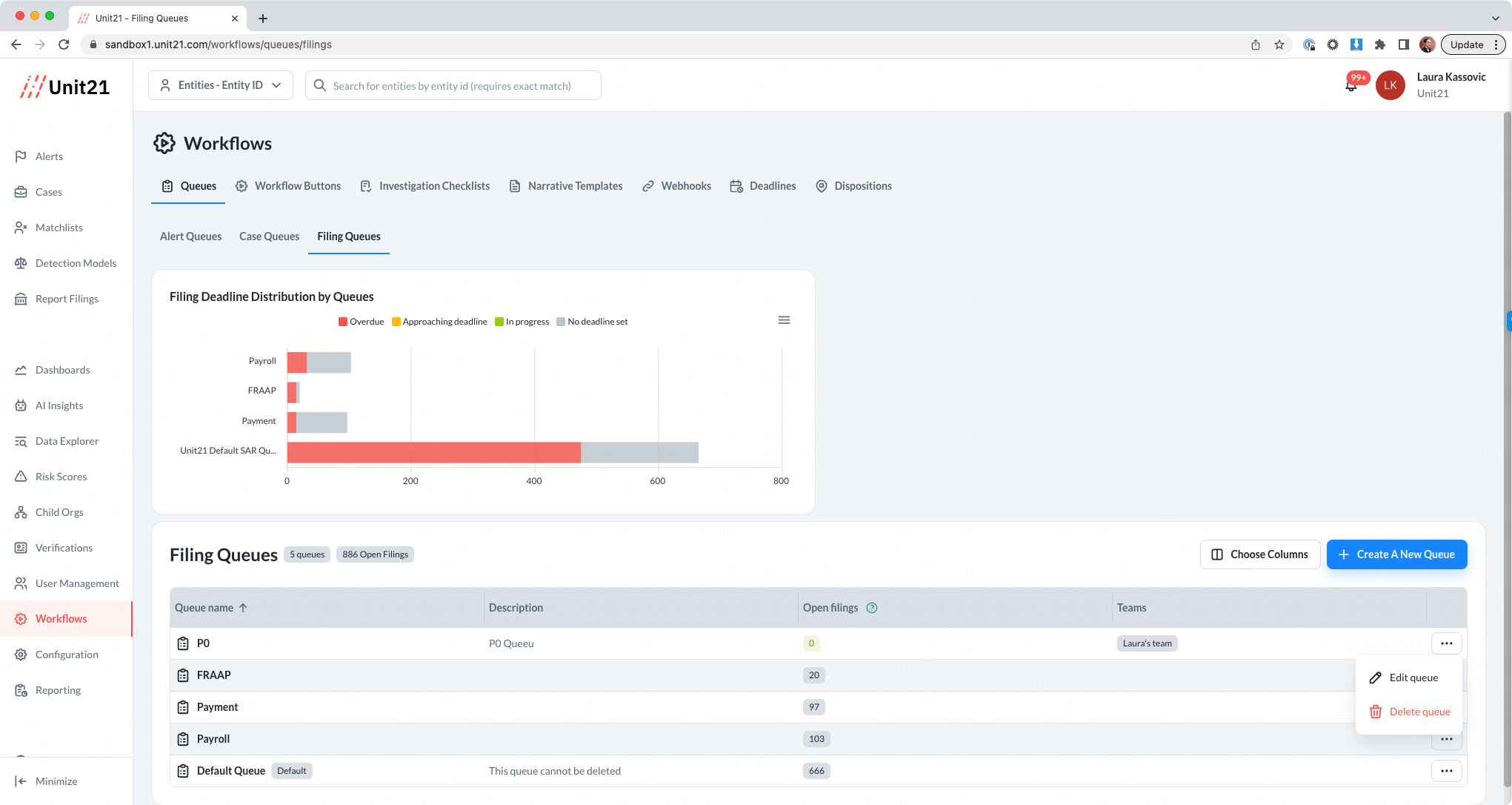Switch to Case Queues tab
The height and width of the screenshot is (805, 1512).
[269, 236]
